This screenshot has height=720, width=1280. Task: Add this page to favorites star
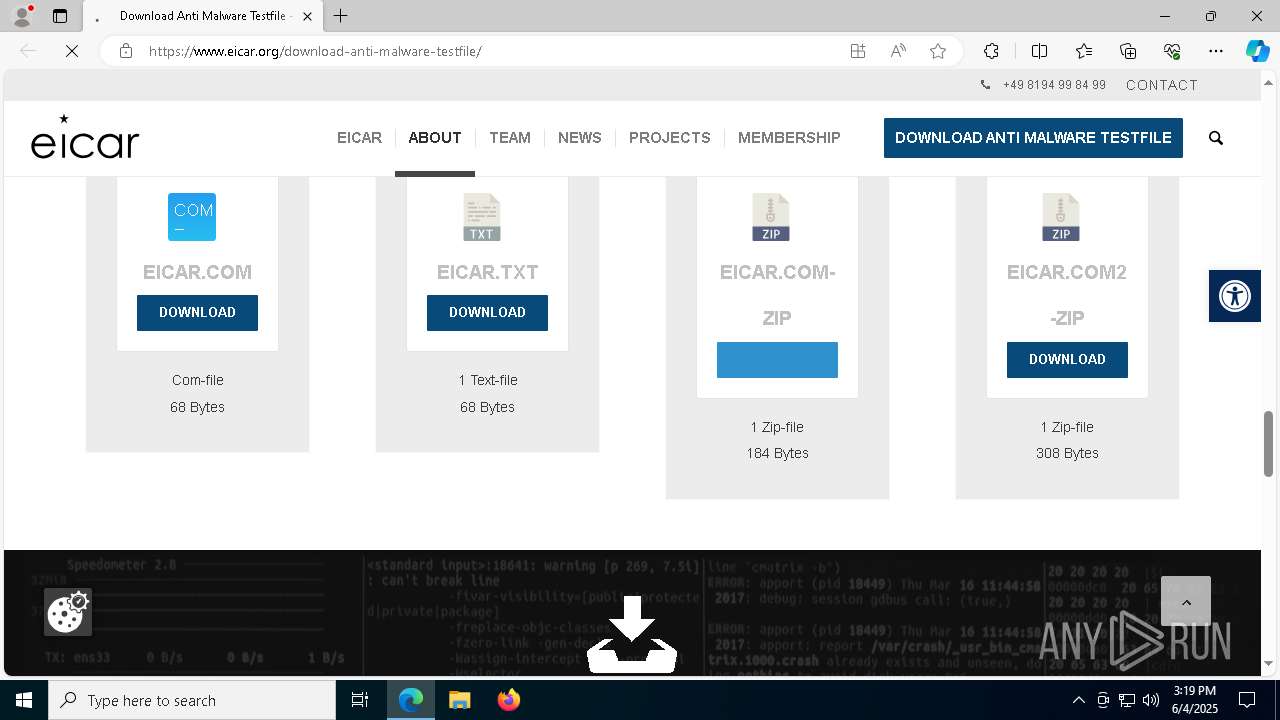click(x=938, y=51)
